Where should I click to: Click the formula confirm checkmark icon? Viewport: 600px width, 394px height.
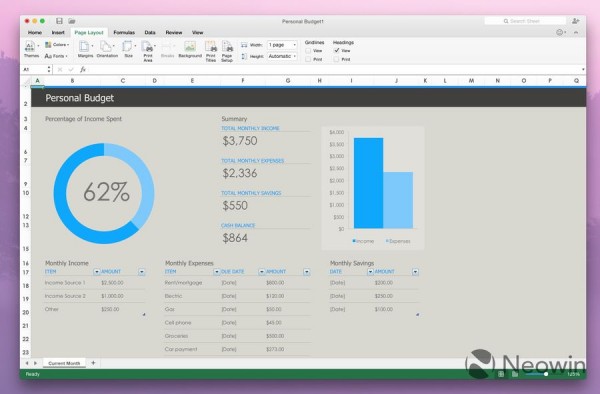pyautogui.click(x=71, y=69)
